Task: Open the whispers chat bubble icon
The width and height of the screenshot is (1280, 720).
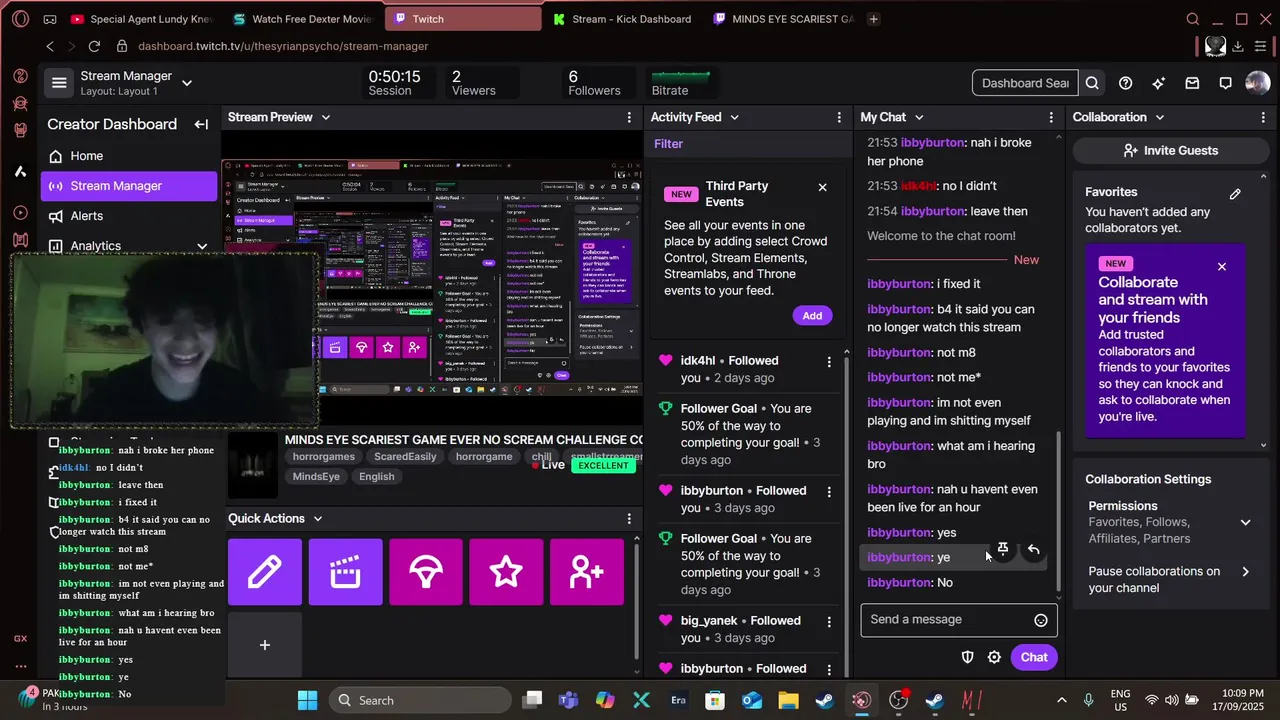Action: [x=1225, y=83]
